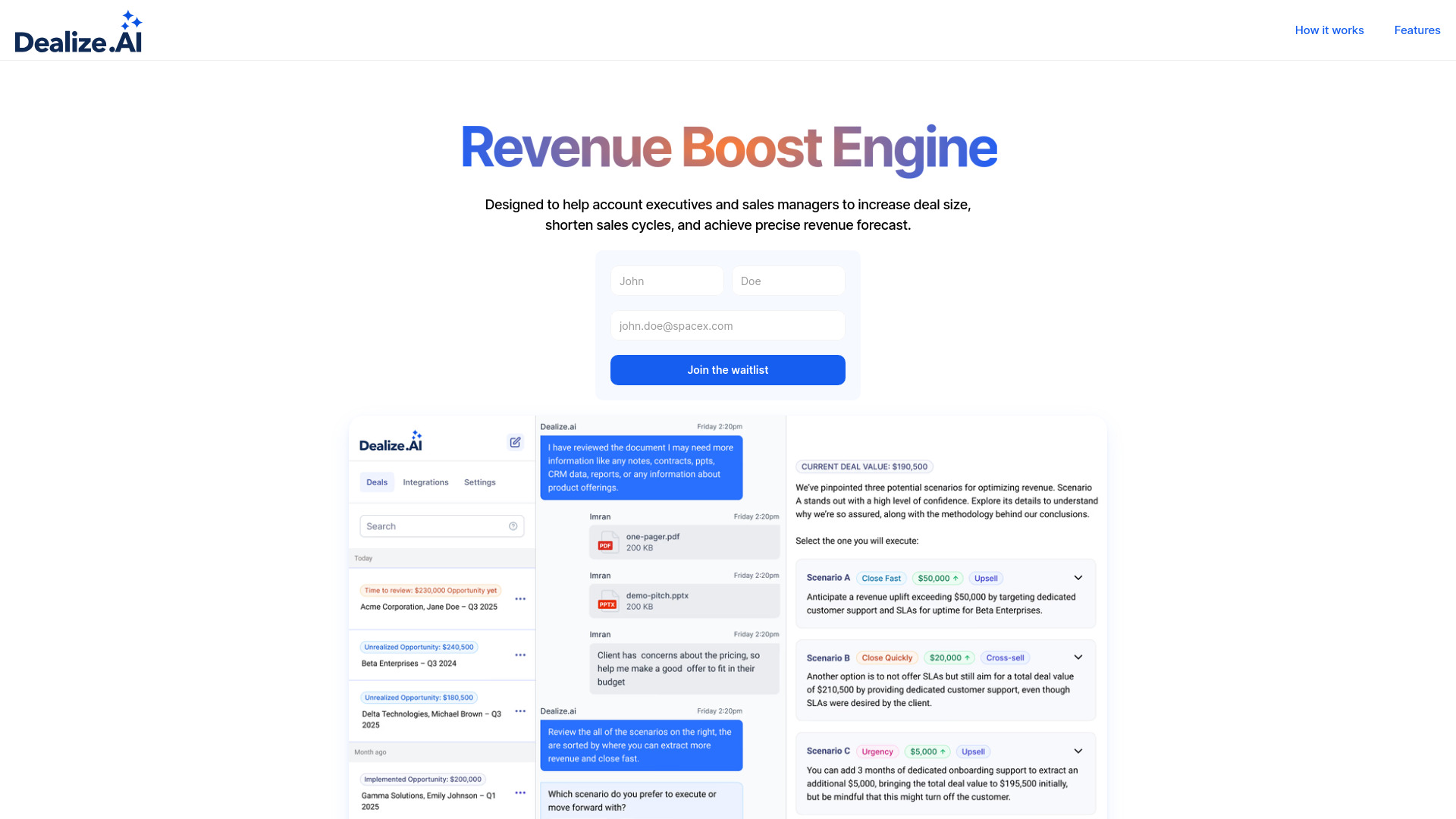Expand Scenario B details with chevron
This screenshot has height=819, width=1456.
pyautogui.click(x=1078, y=658)
